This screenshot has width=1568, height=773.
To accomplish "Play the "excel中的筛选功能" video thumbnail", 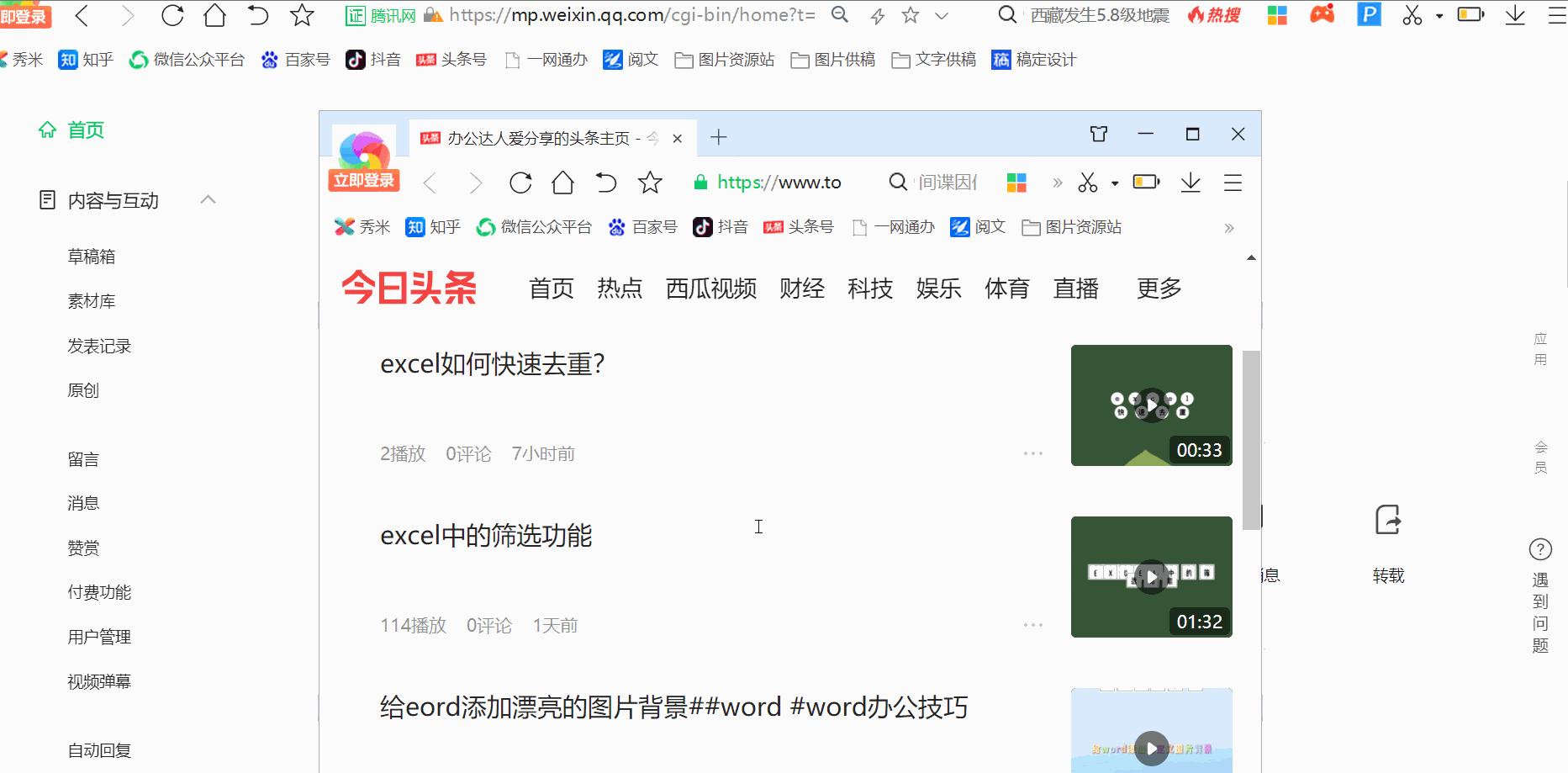I will (x=1150, y=576).
